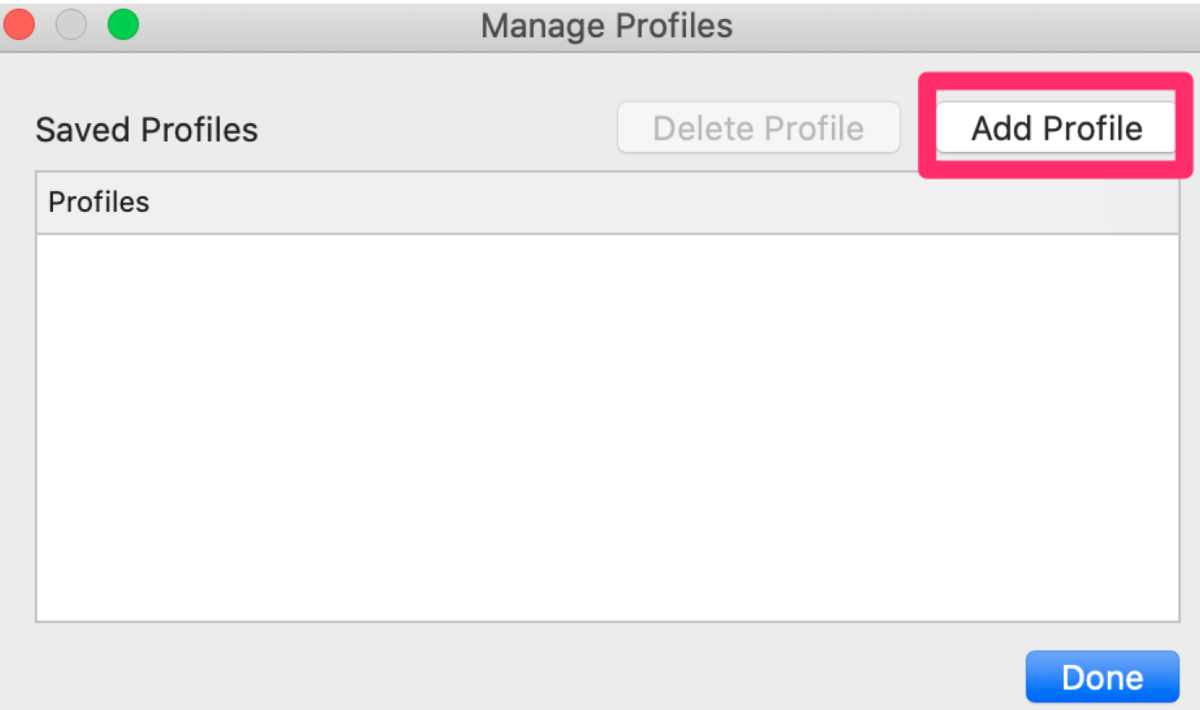Maximize the dialog using the green button
The image size is (1200, 710).
(123, 24)
